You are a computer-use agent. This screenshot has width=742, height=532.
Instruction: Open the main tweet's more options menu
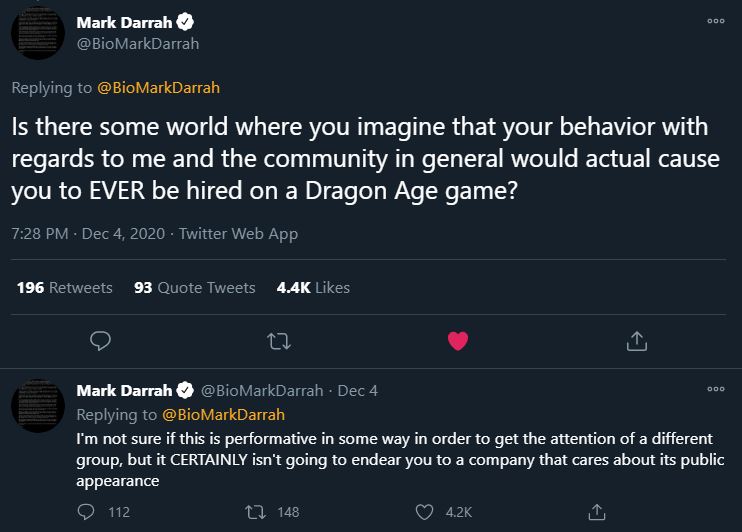pyautogui.click(x=714, y=21)
